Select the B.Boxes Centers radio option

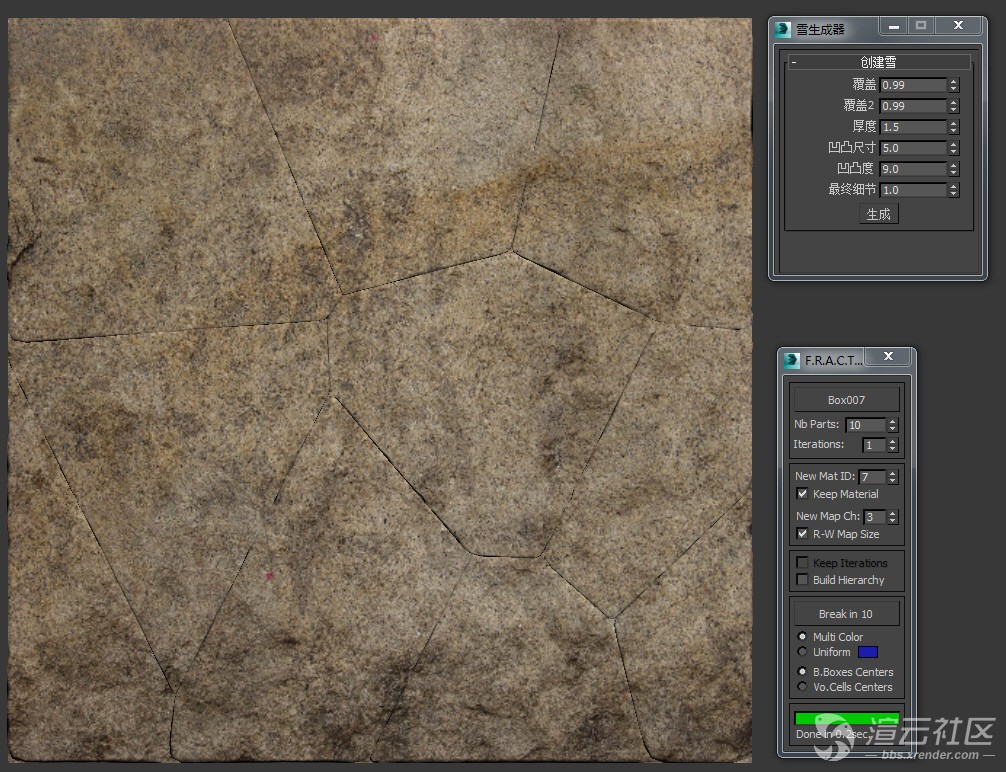point(802,671)
